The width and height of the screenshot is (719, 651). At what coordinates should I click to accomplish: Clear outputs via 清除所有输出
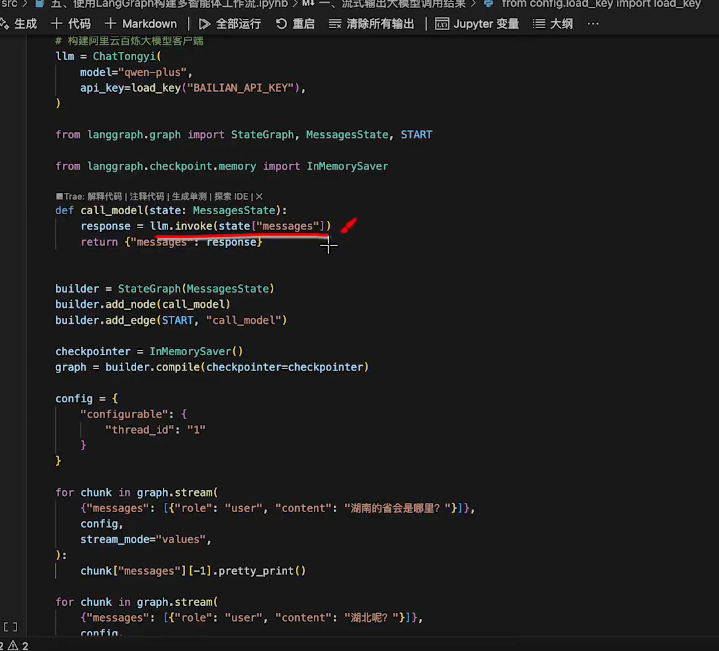pyautogui.click(x=371, y=24)
